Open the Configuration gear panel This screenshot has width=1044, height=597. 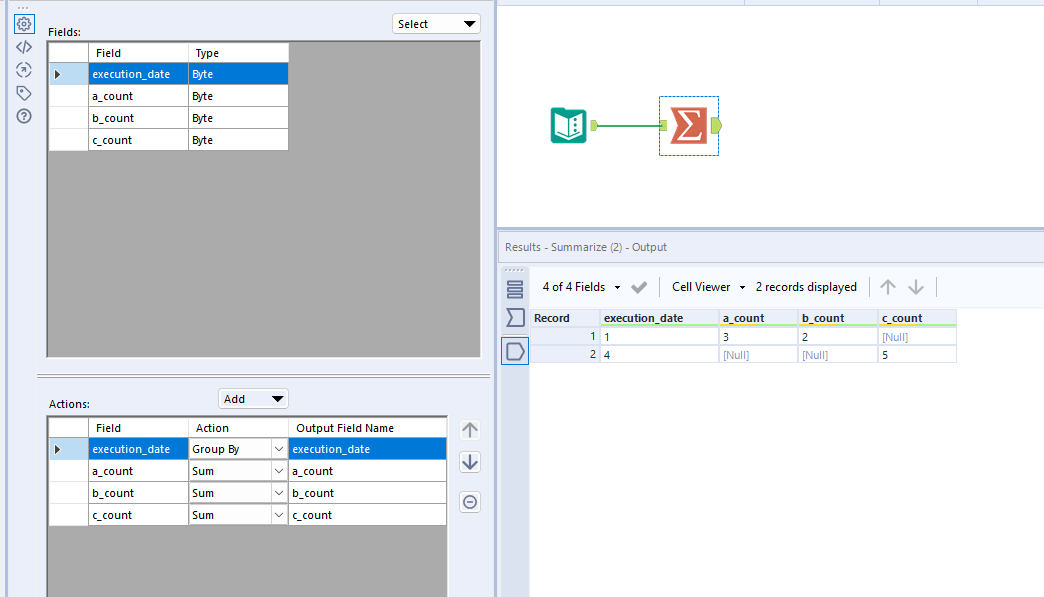pyautogui.click(x=24, y=23)
